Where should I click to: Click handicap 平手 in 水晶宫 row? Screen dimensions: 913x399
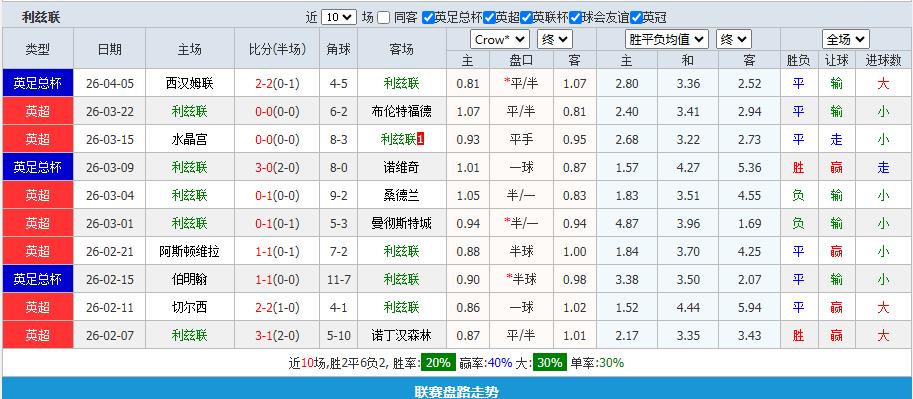coord(522,139)
